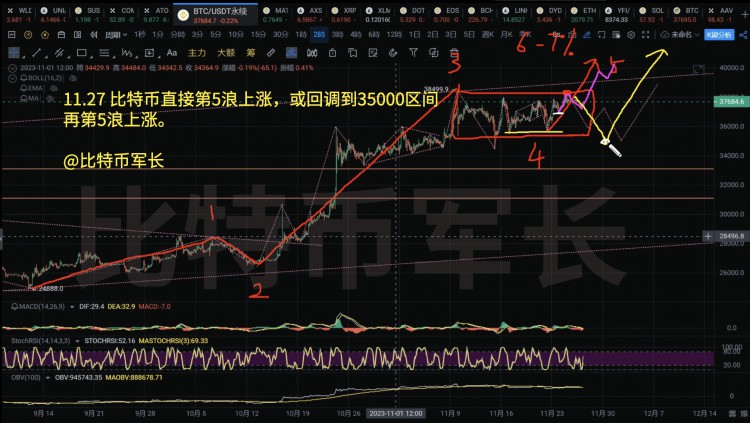Click the chart corner resize icon near 40000

(698, 69)
